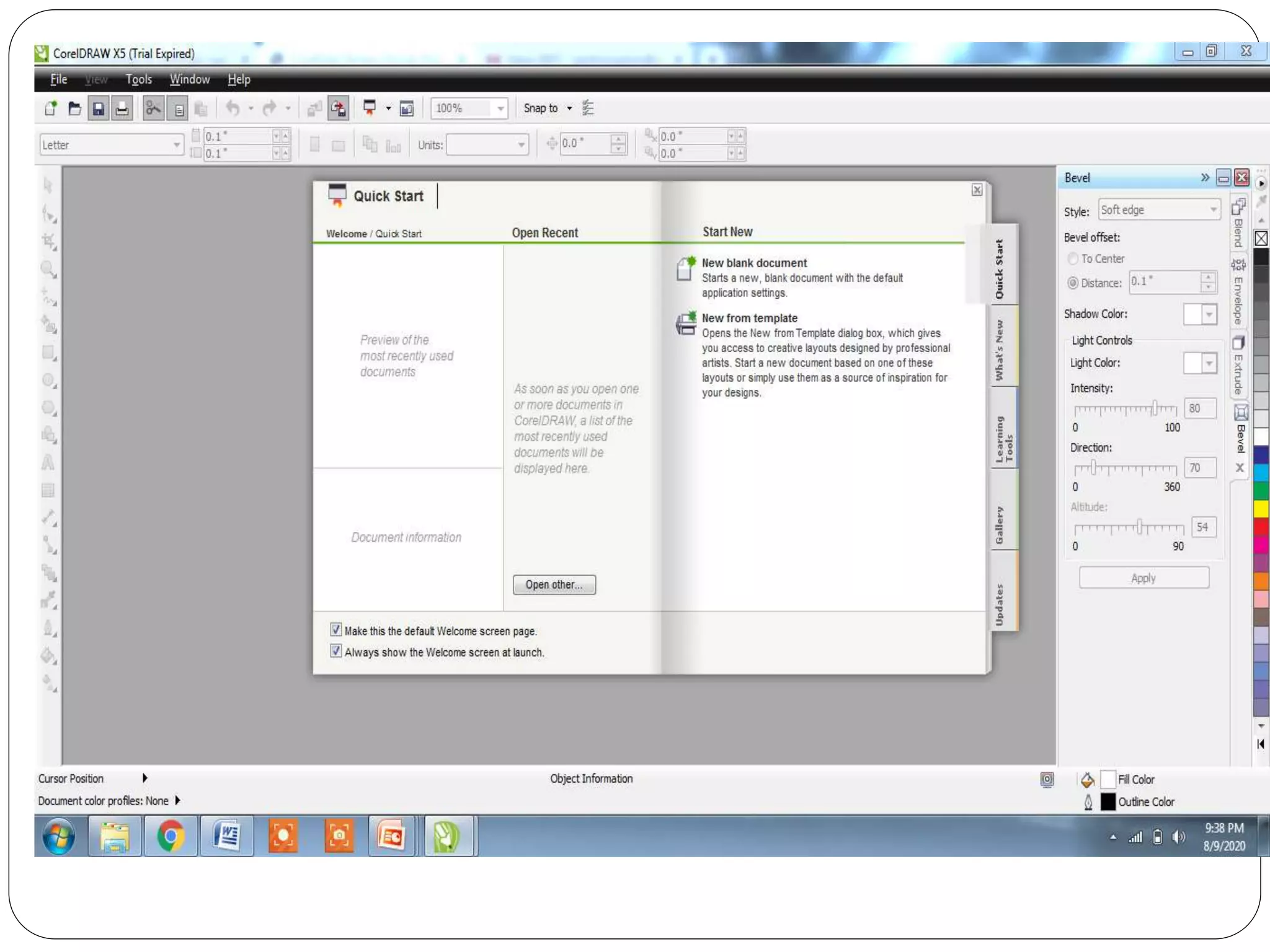Select the To Center radio option
Image resolution: width=1270 pixels, height=952 pixels.
click(1073, 258)
